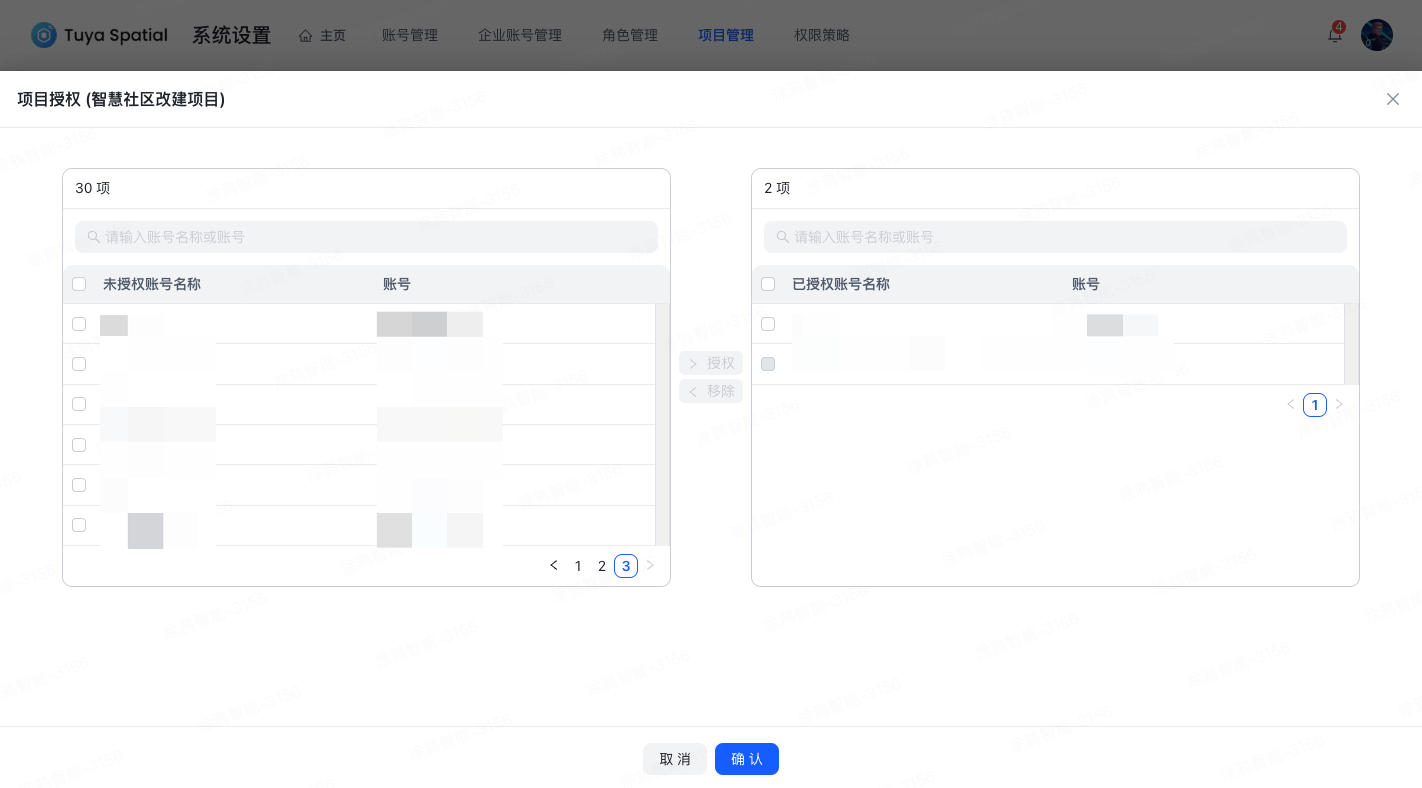Open 项目管理 tab
This screenshot has height=788, width=1422.
[x=726, y=35]
